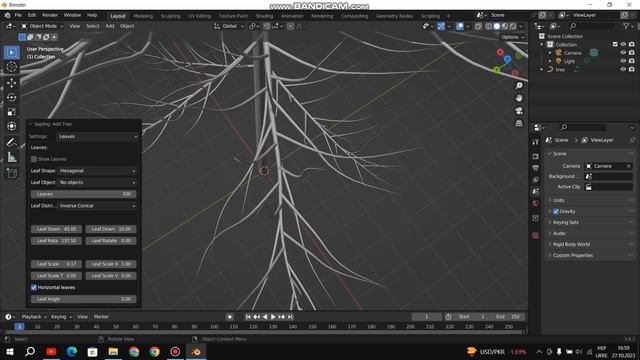This screenshot has height=360, width=640.
Task: Enable the Show Leaves checkbox
Action: pyautogui.click(x=34, y=159)
